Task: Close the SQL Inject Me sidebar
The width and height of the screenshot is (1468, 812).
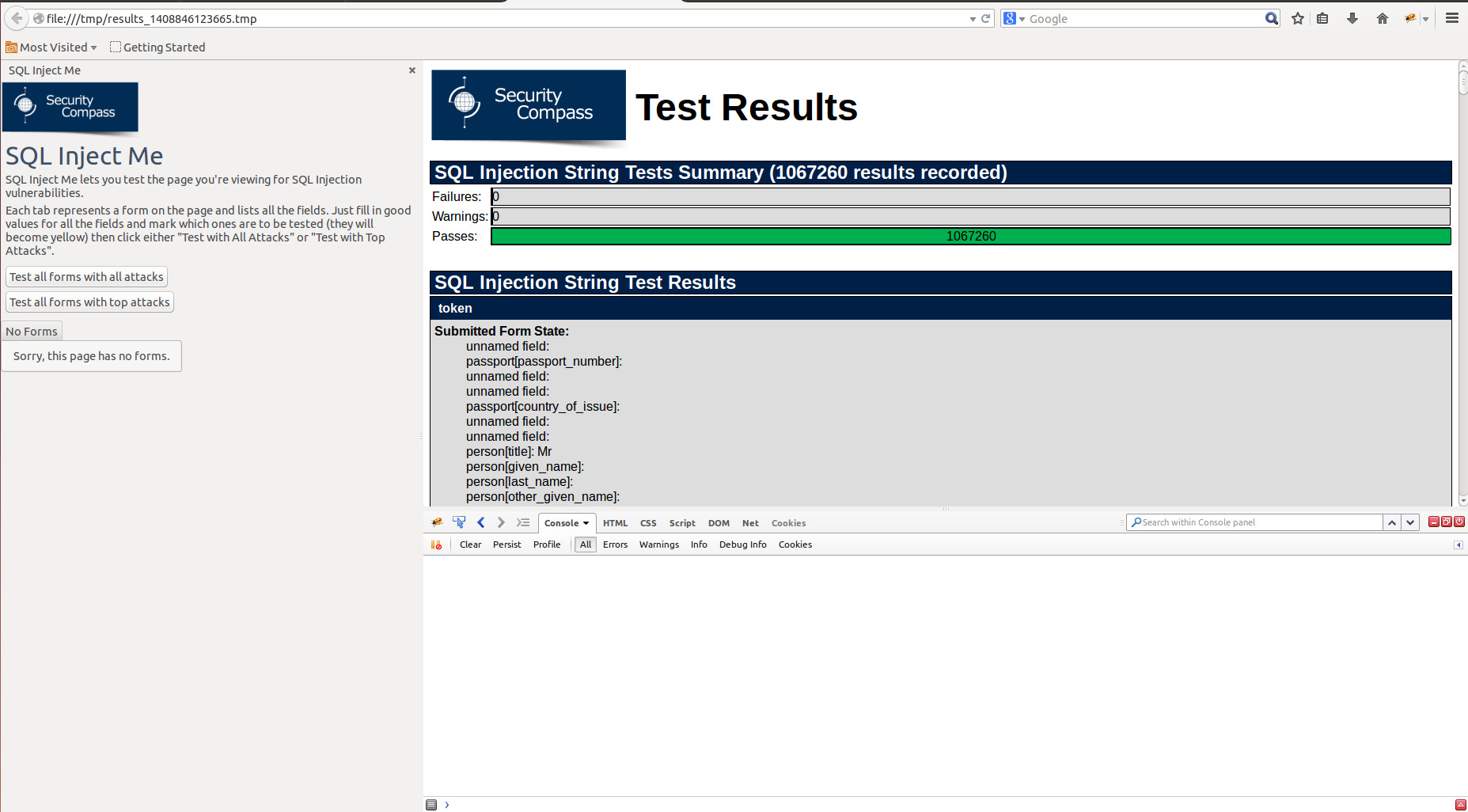Action: point(412,70)
